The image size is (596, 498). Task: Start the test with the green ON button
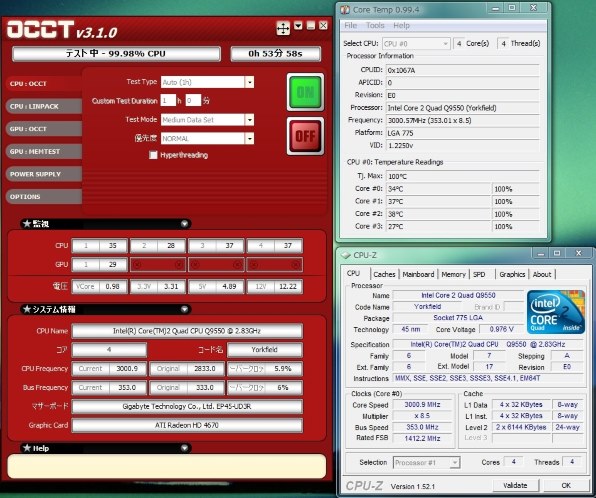tap(305, 92)
